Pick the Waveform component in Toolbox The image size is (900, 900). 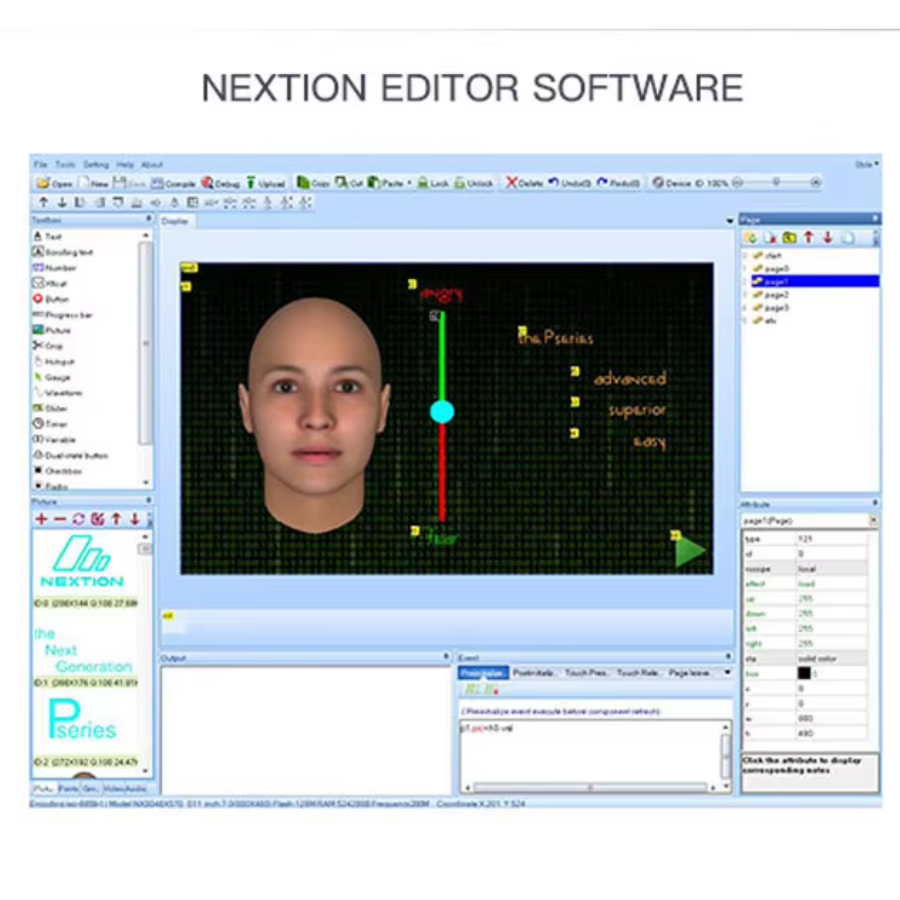pos(61,393)
